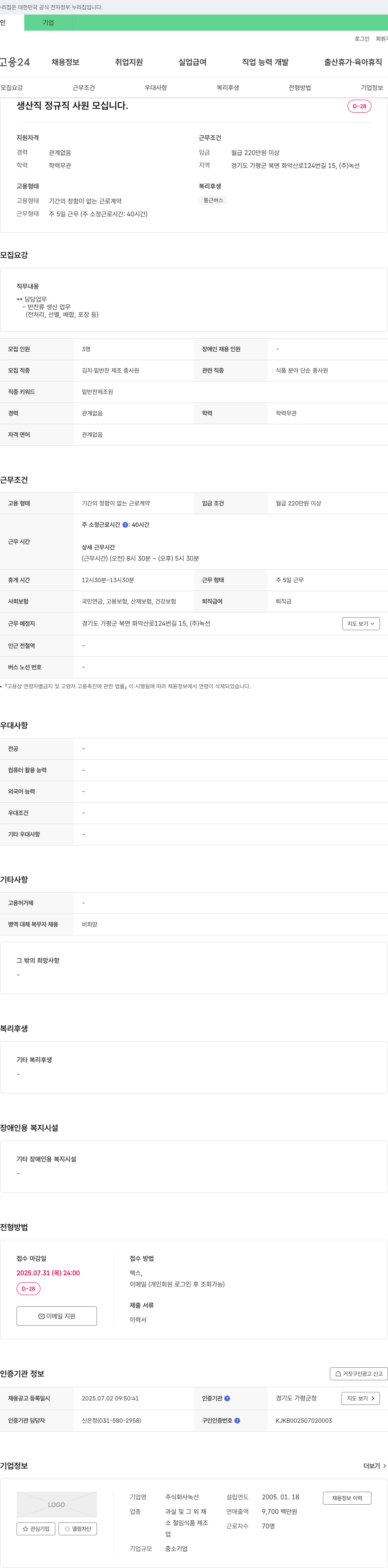Open 지도 보기 for 경기도 가평군청
Viewport: 388px width, 1568px height.
pos(361,1399)
